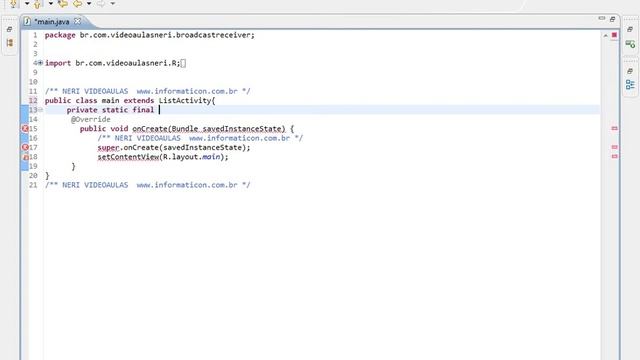The width and height of the screenshot is (640, 360).
Task: Click the collapsed import placeholder box
Action: 183,63
